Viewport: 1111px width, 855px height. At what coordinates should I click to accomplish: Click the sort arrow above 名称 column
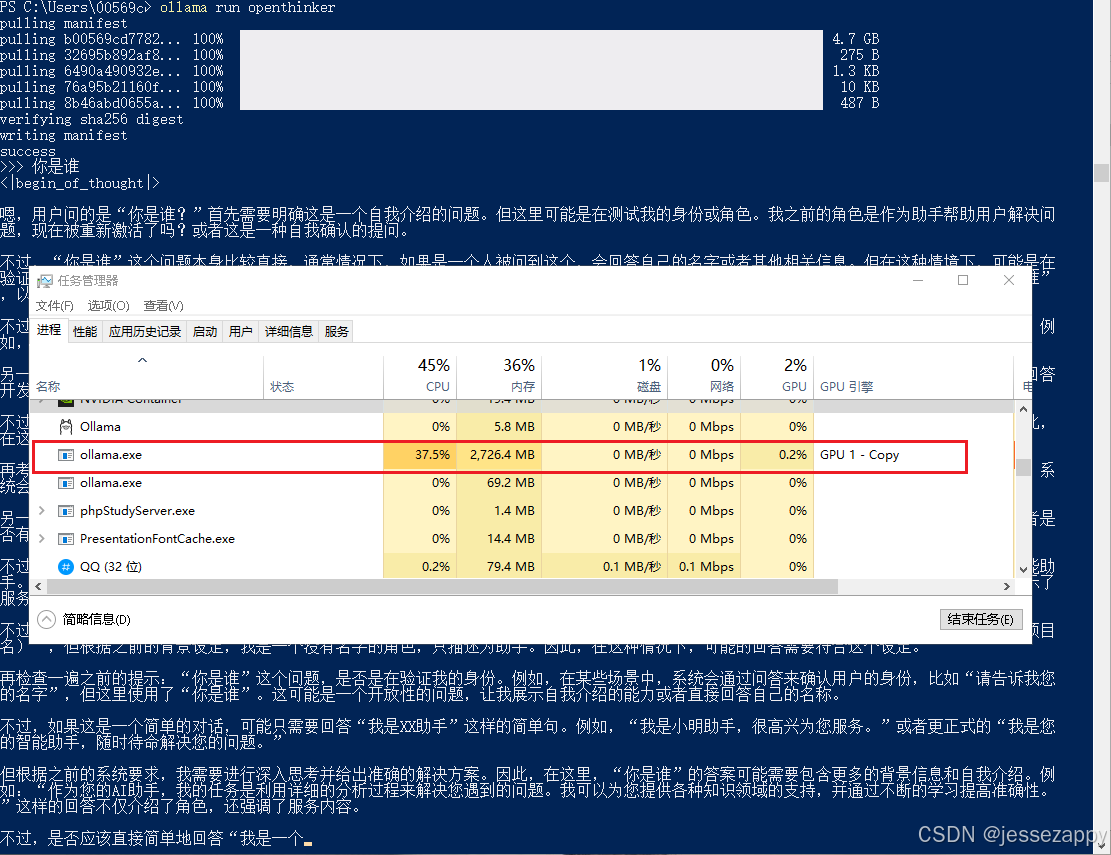[142, 360]
